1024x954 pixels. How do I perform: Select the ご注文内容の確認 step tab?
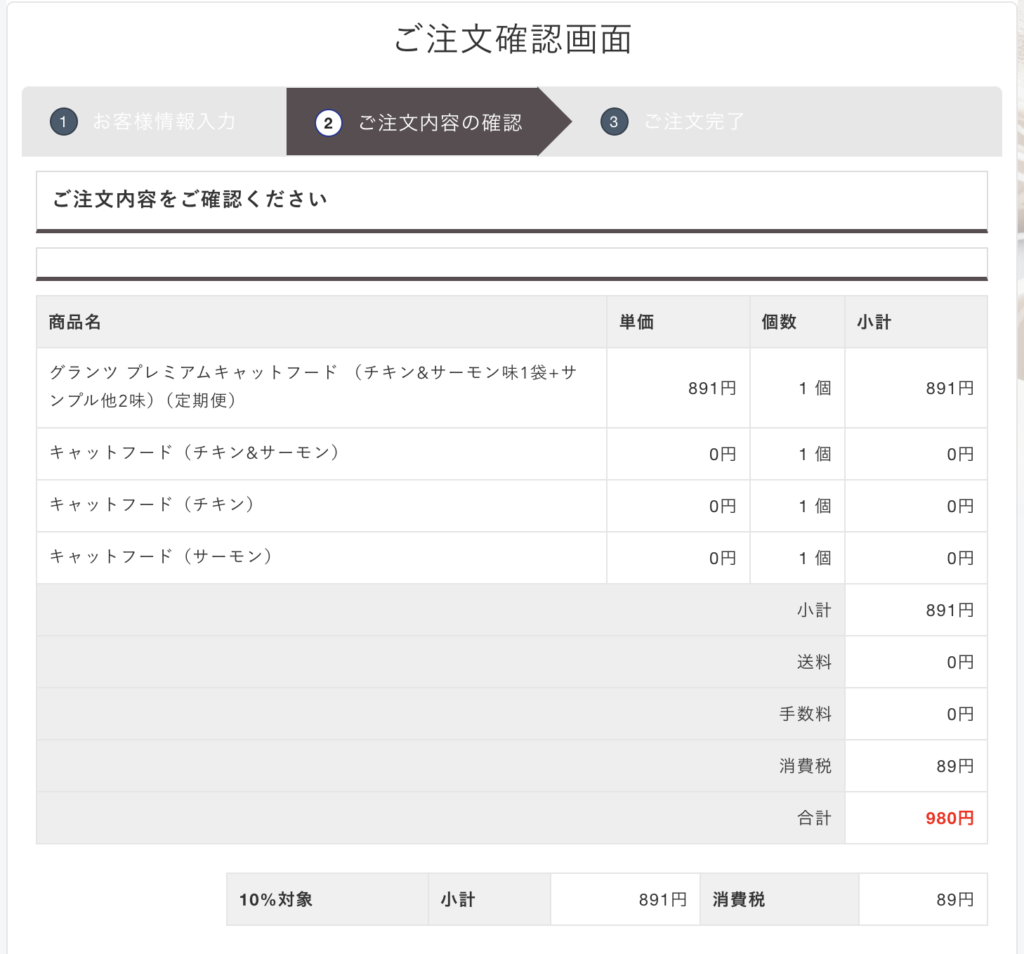coord(439,123)
